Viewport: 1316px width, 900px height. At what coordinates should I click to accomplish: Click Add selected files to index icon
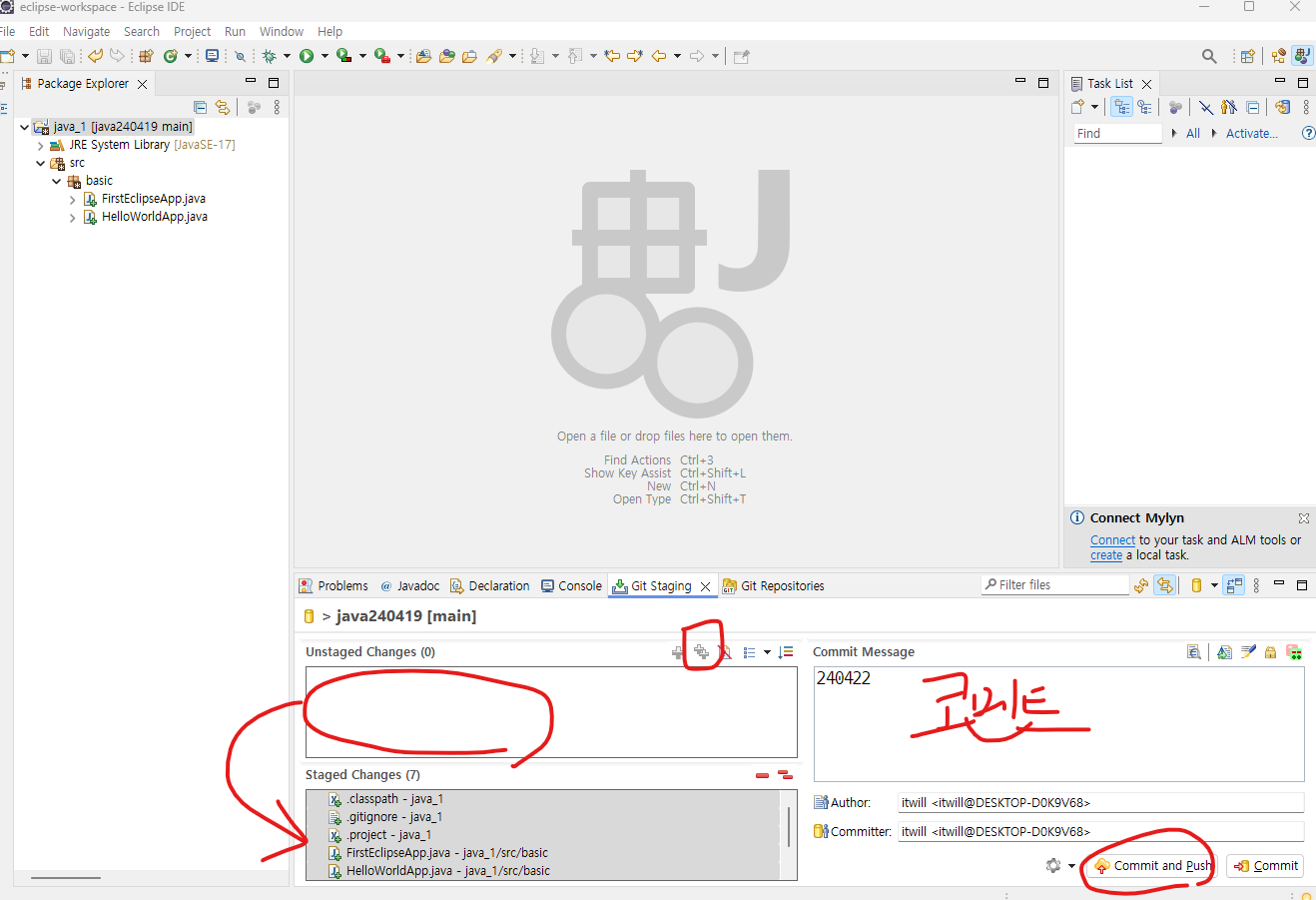point(678,652)
